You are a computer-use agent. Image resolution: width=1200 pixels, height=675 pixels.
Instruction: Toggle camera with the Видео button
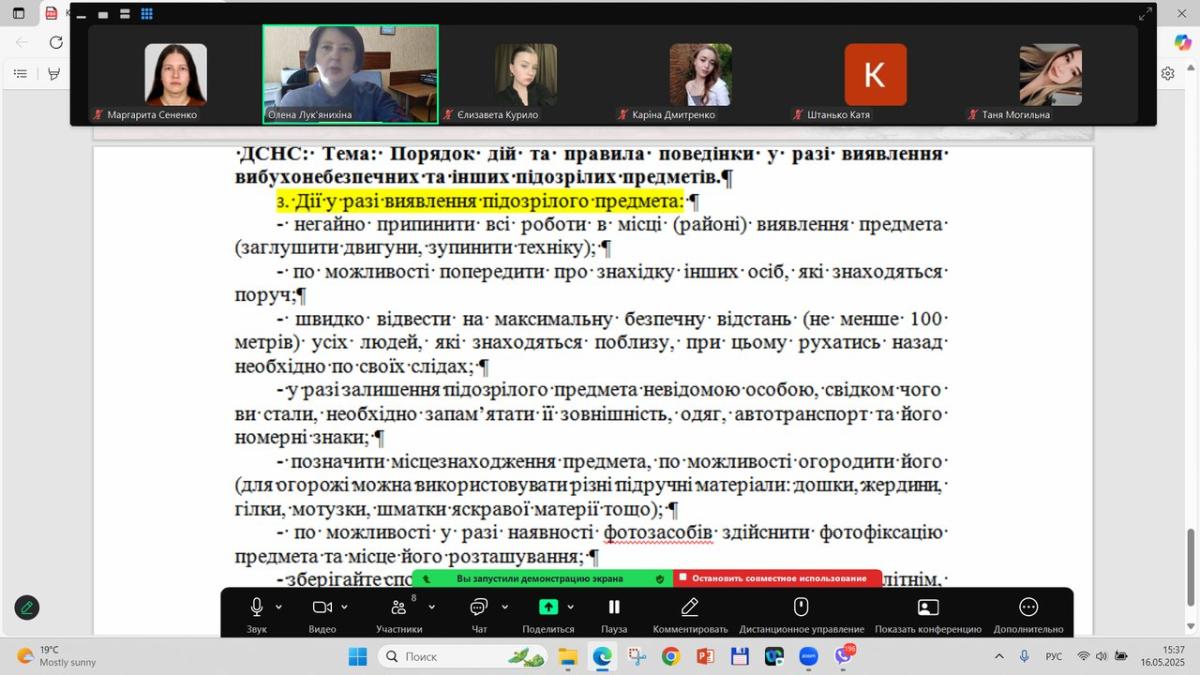tap(322, 607)
